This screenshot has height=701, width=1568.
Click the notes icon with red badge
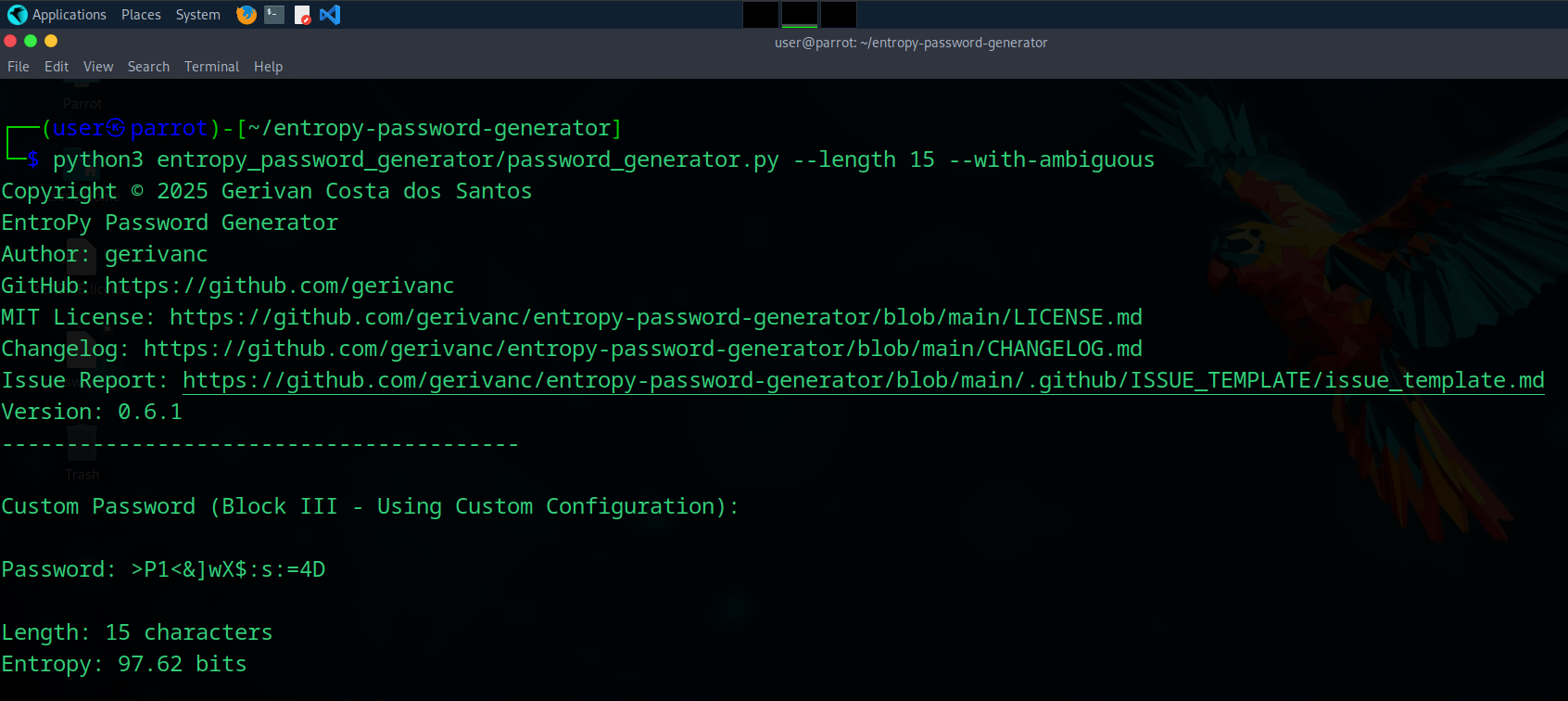point(302,15)
